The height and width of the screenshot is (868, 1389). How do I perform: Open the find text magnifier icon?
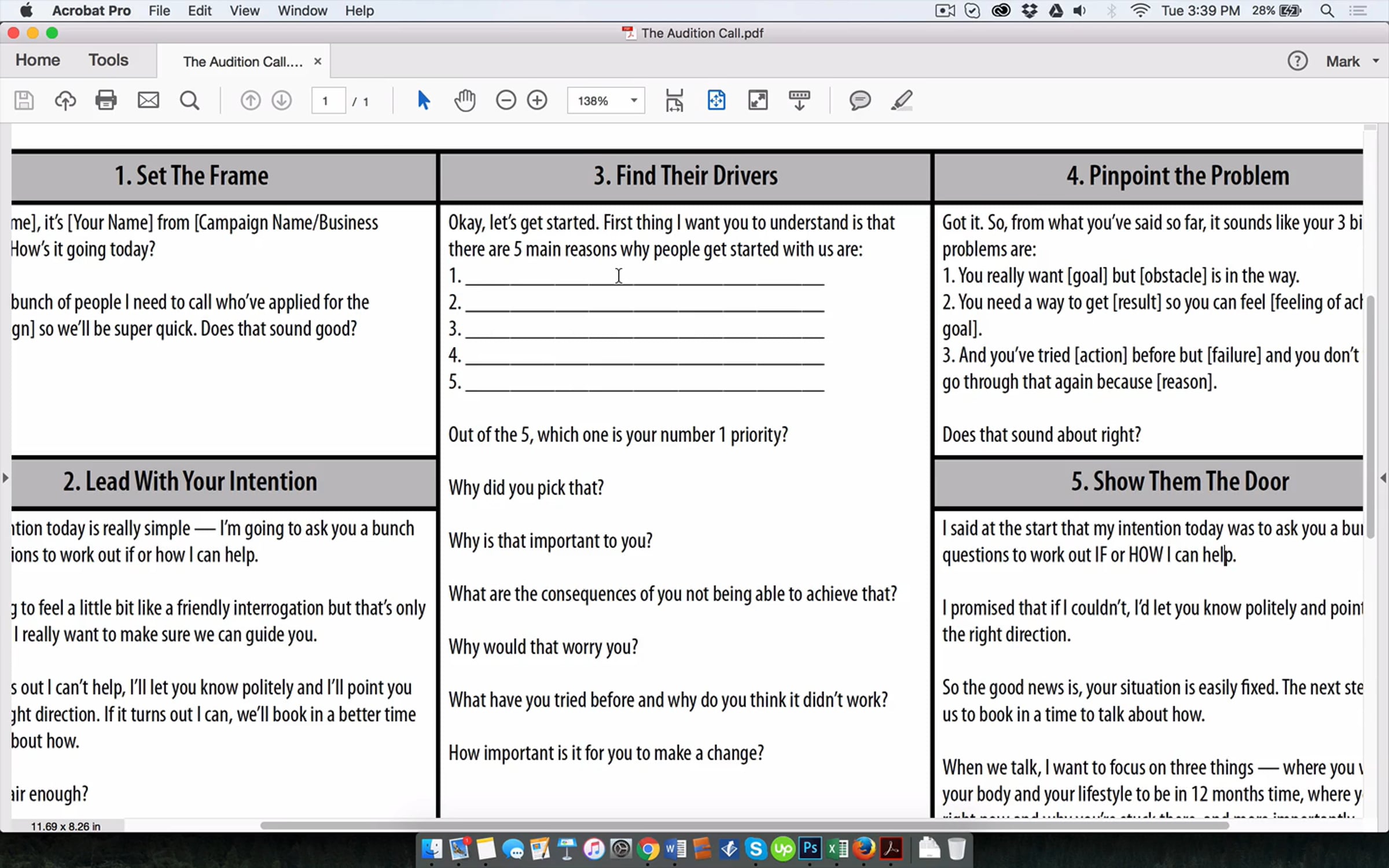[189, 101]
